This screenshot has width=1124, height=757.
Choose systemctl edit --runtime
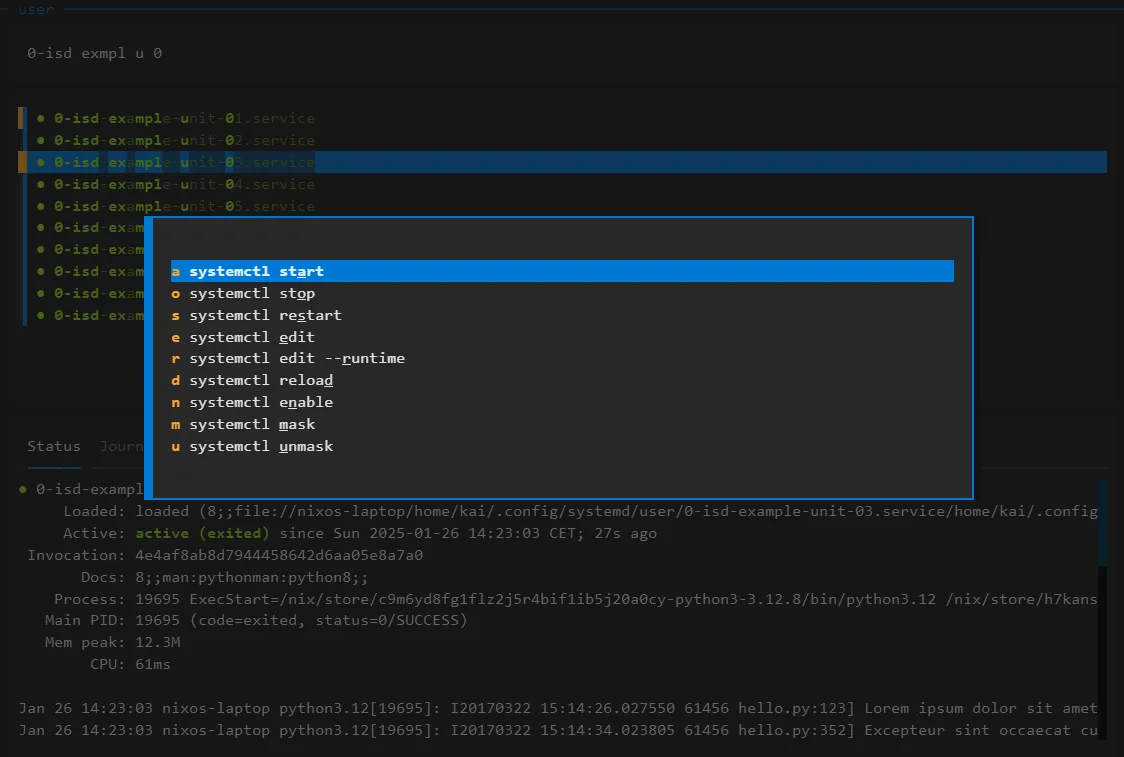click(562, 358)
